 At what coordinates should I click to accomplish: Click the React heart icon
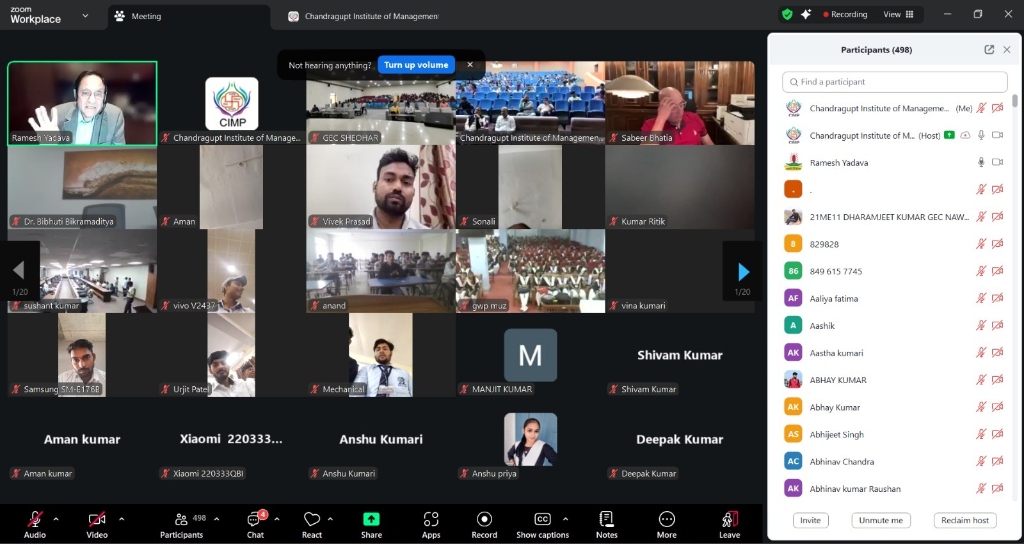tap(312, 519)
